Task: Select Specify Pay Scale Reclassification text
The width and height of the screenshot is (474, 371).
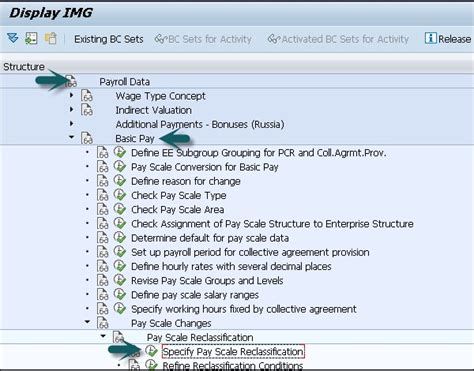Action: [233, 351]
